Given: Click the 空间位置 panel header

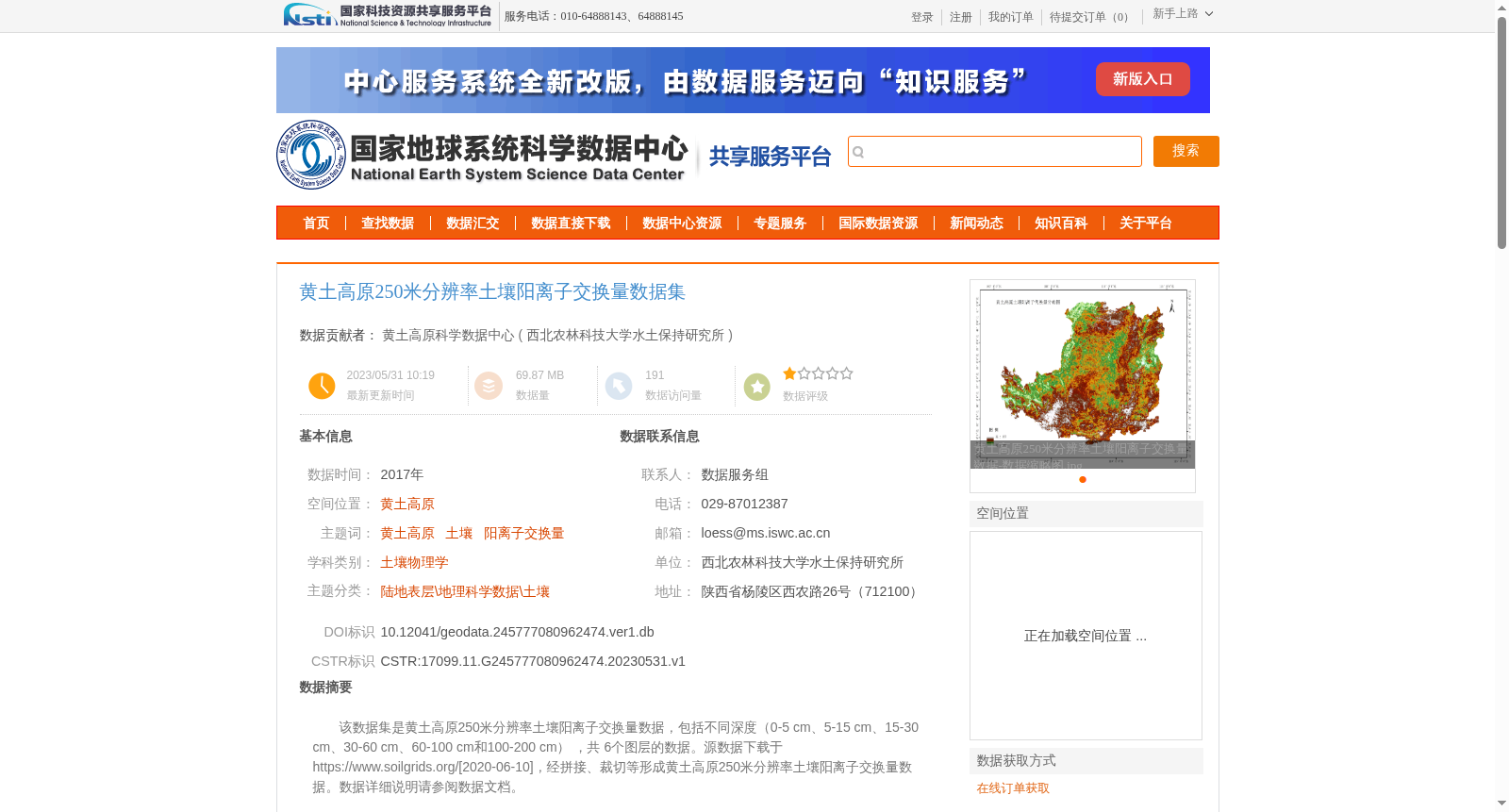Looking at the screenshot, I should (x=1086, y=514).
